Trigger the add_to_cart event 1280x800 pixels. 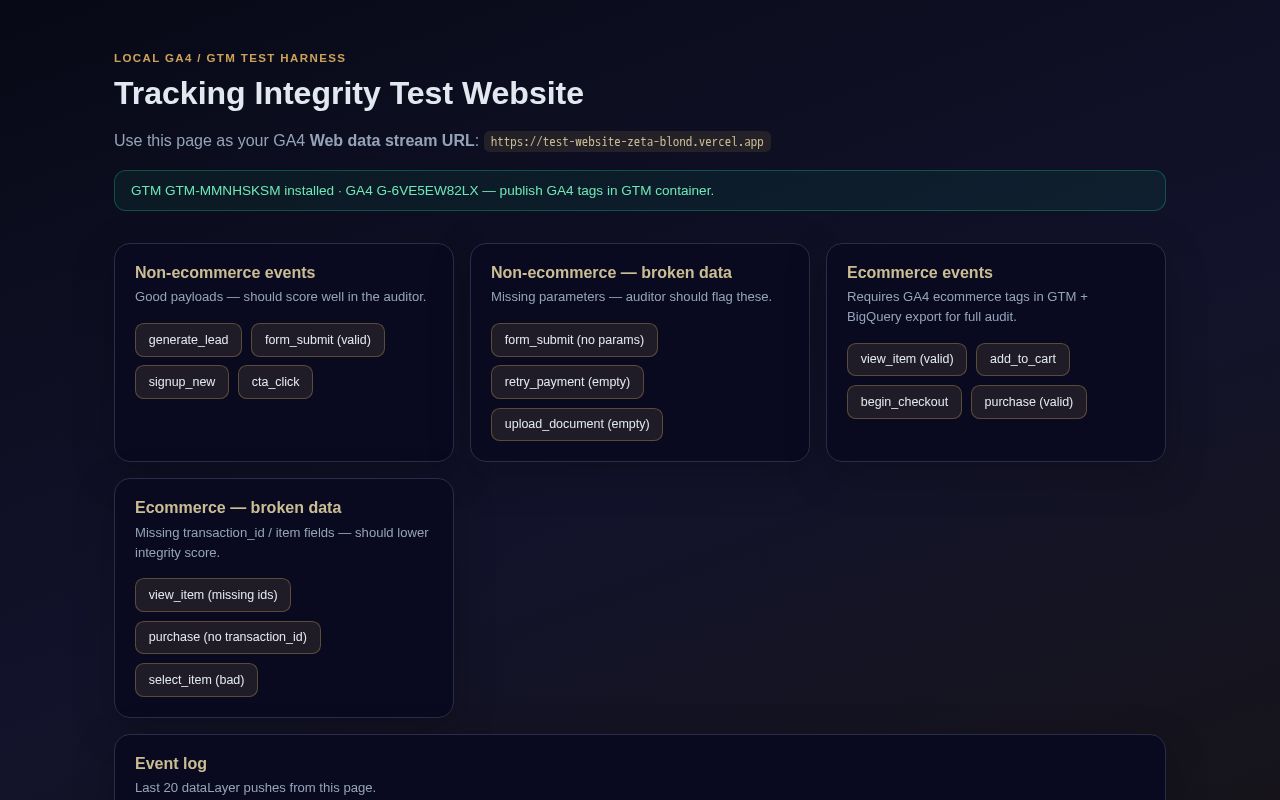pyautogui.click(x=1023, y=359)
